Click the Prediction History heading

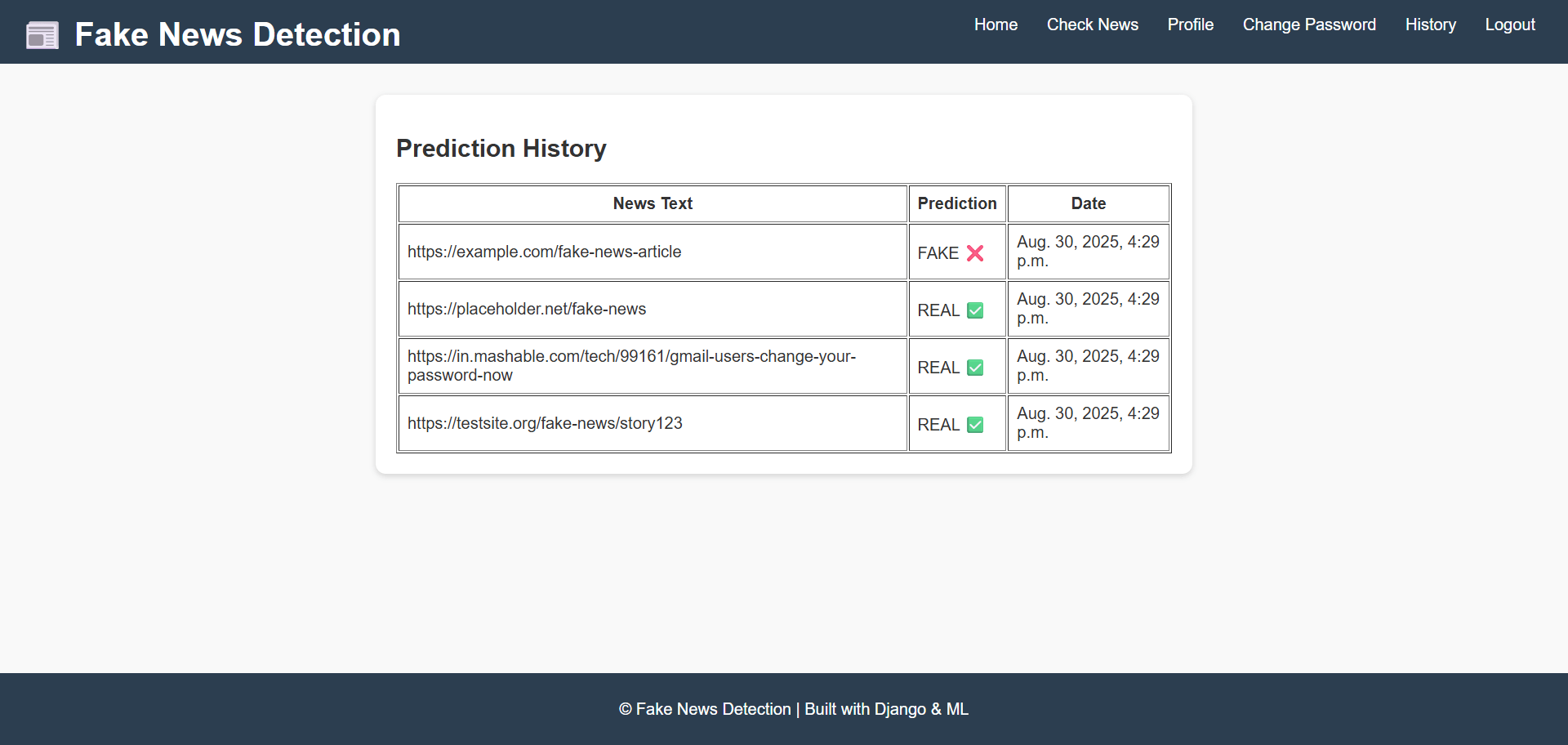click(x=501, y=148)
